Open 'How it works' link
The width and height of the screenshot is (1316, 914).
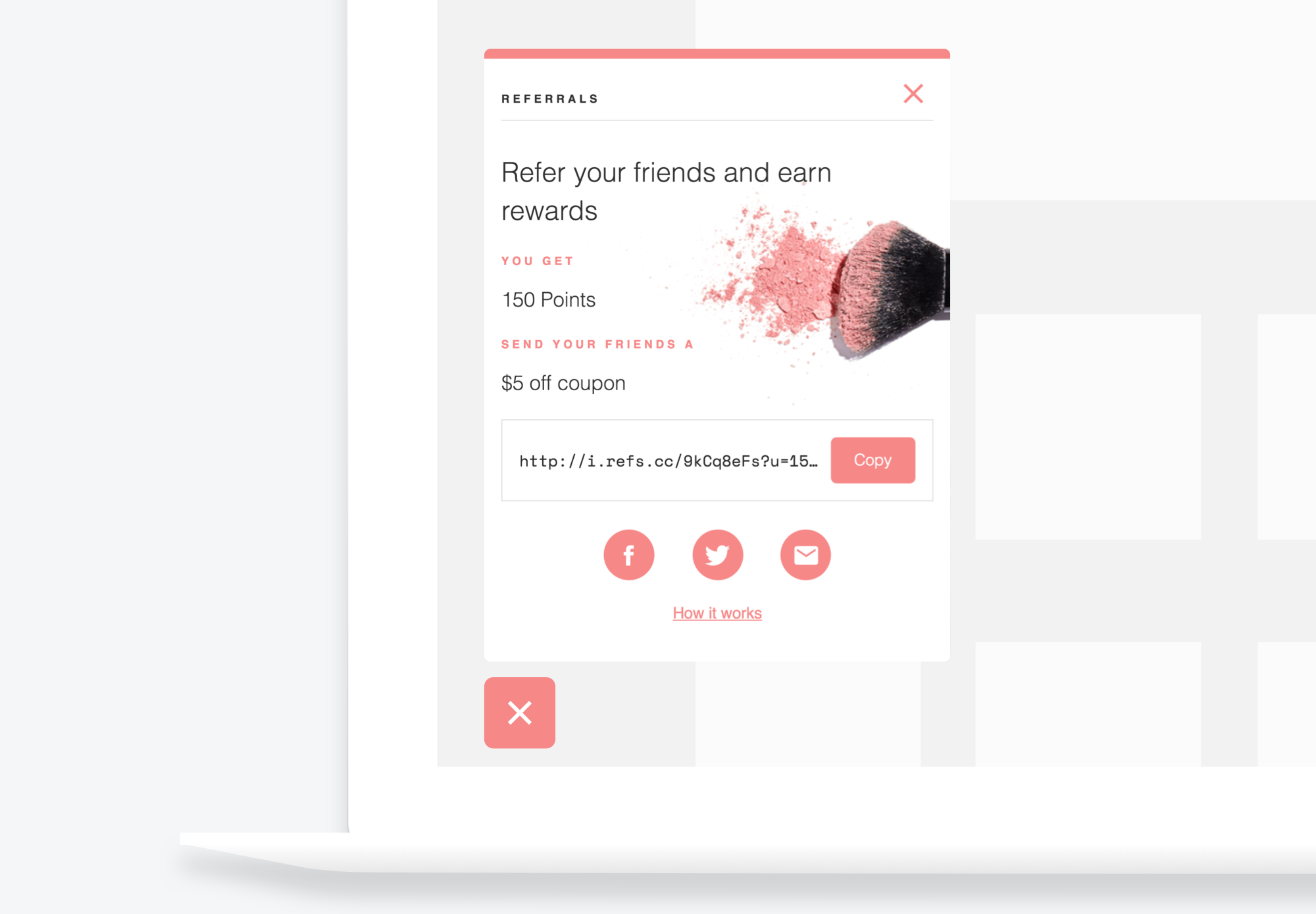click(718, 613)
